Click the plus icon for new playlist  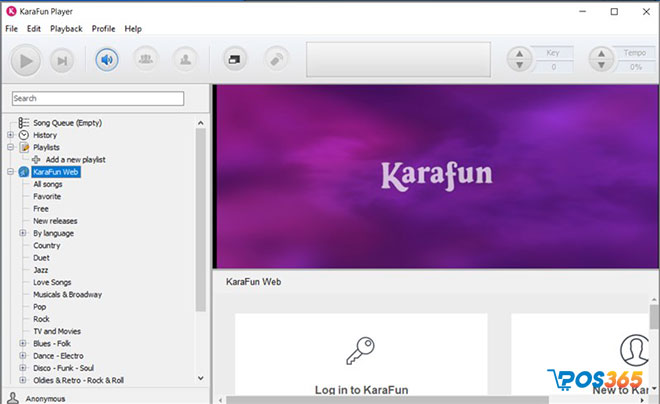36,159
